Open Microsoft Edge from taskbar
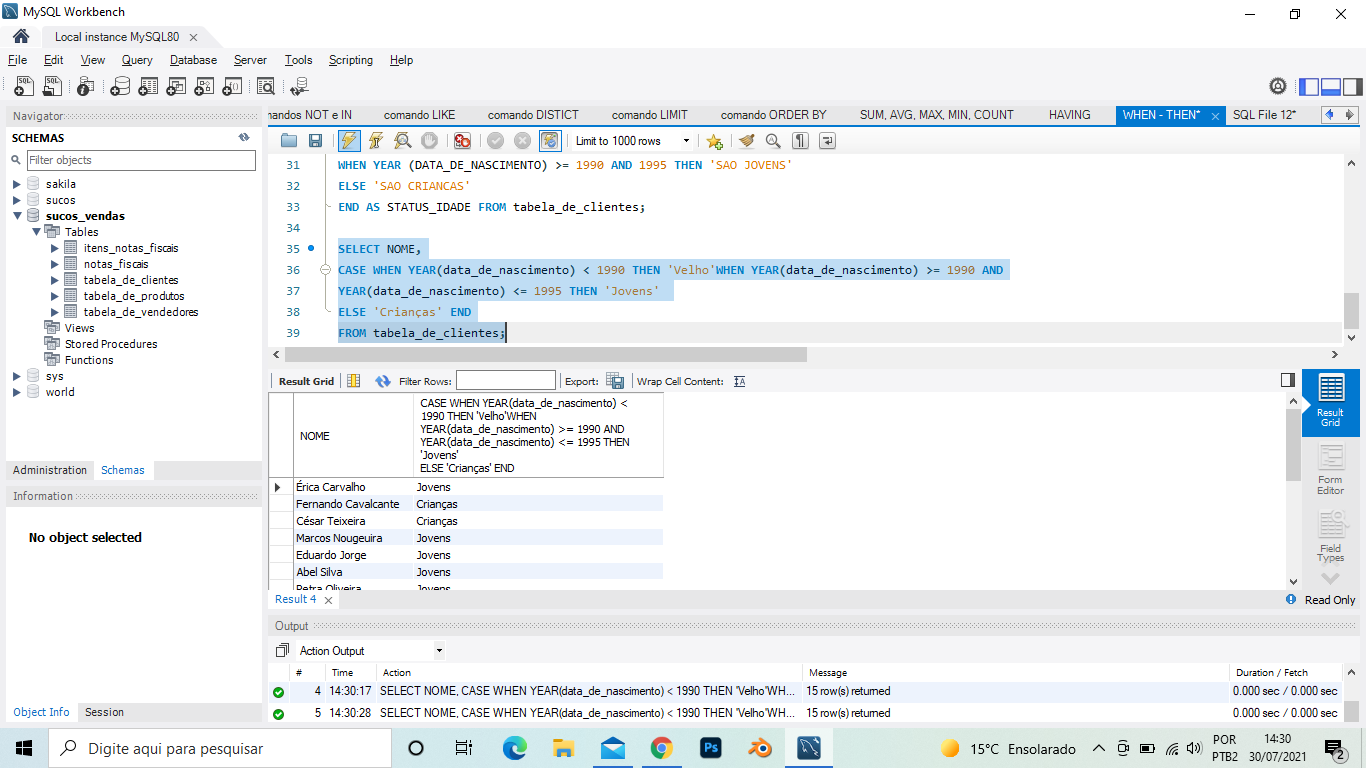The height and width of the screenshot is (768, 1366). 514,748
